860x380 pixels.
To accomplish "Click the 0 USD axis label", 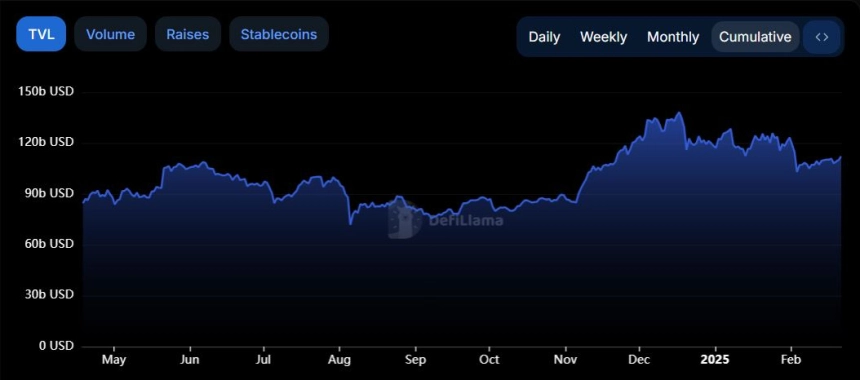I will (54, 346).
